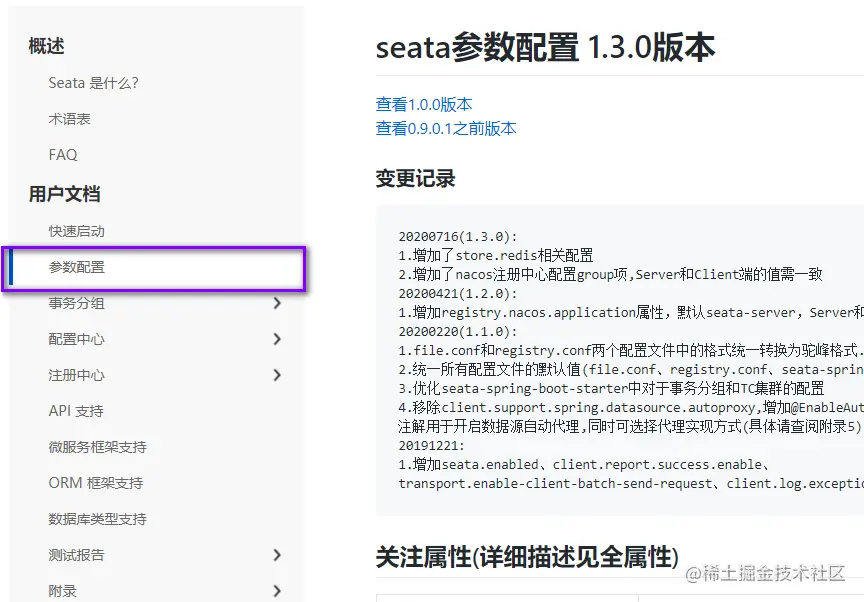Open the 注册中心 section
864x602 pixels.
pos(77,375)
